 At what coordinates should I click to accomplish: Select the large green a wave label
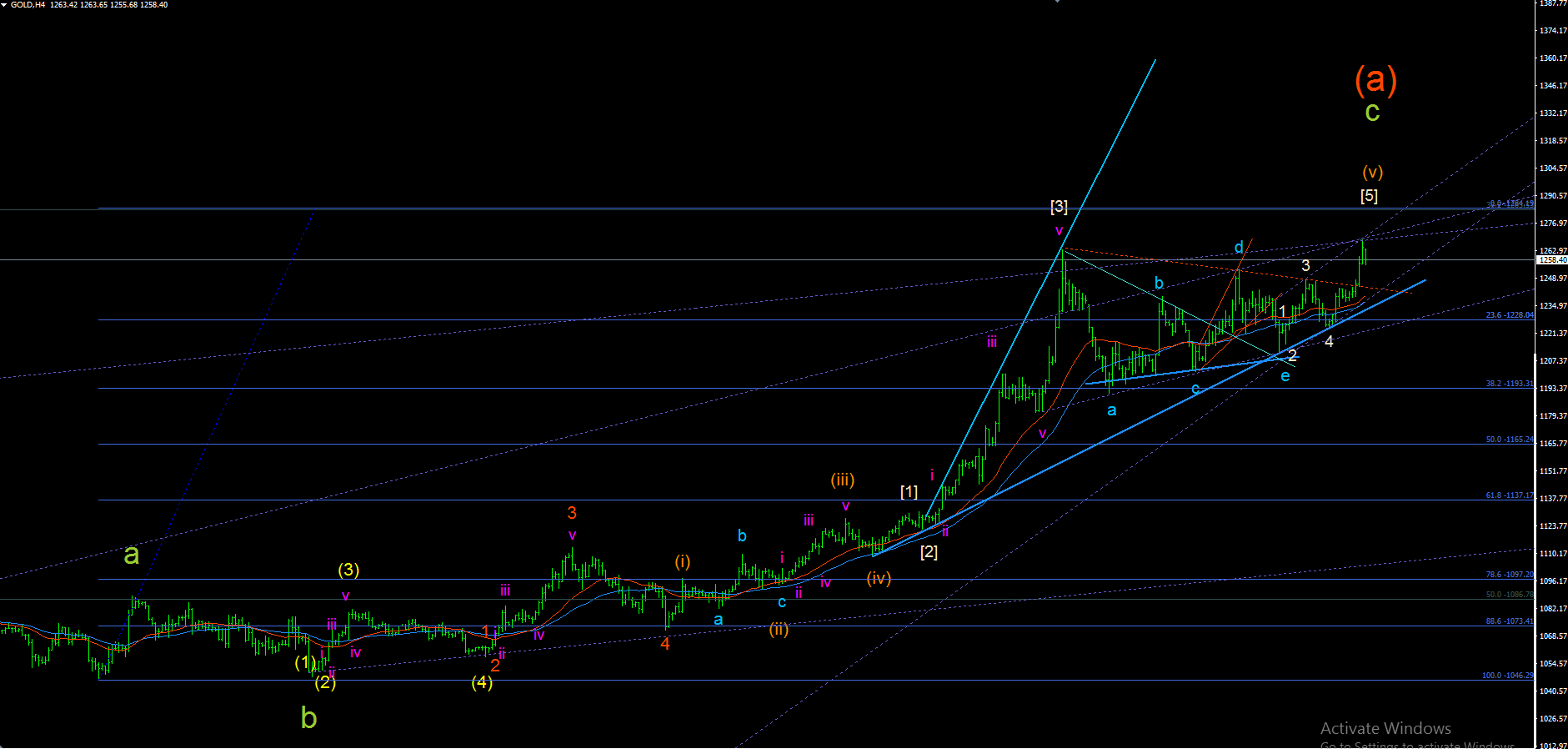coord(132,555)
